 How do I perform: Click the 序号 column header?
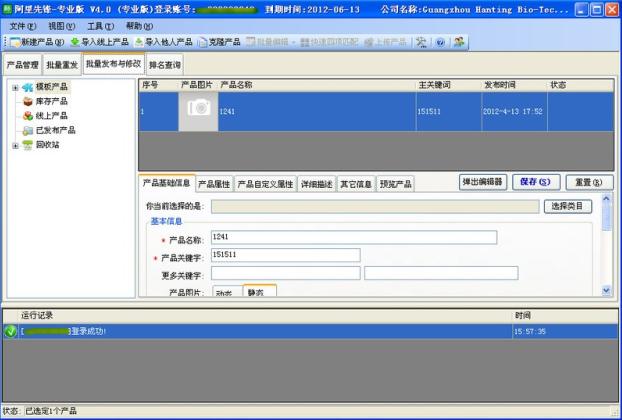[159, 85]
